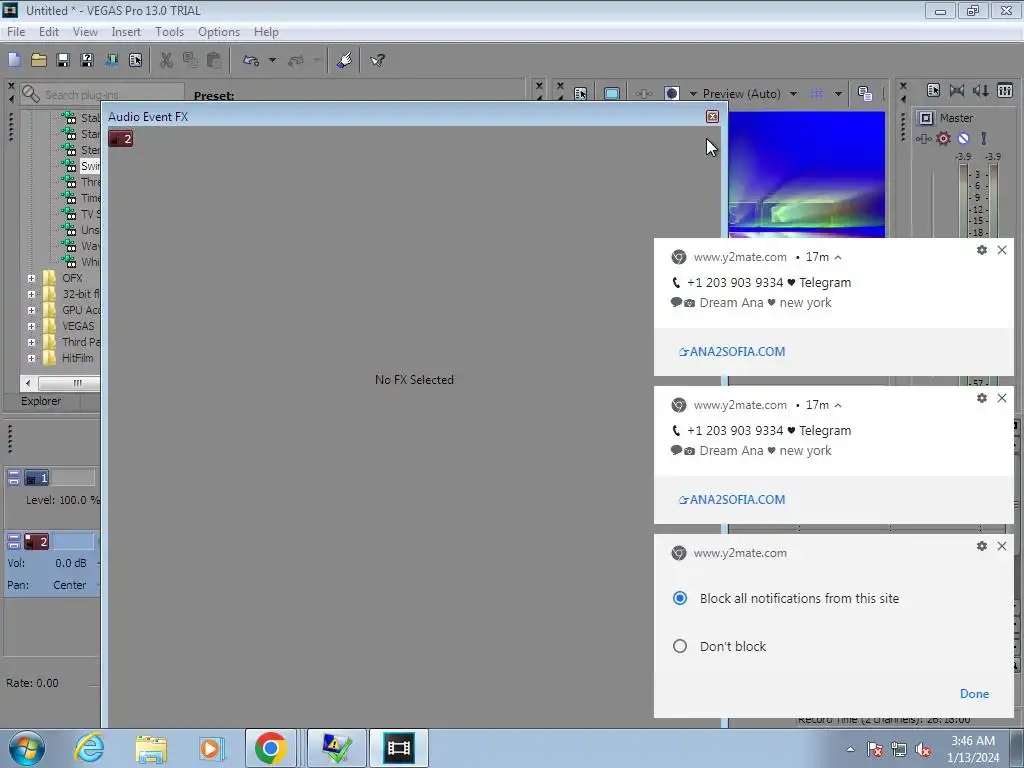Image resolution: width=1024 pixels, height=768 pixels.
Task: Toggle the preview grid Overlays icon
Action: click(816, 93)
